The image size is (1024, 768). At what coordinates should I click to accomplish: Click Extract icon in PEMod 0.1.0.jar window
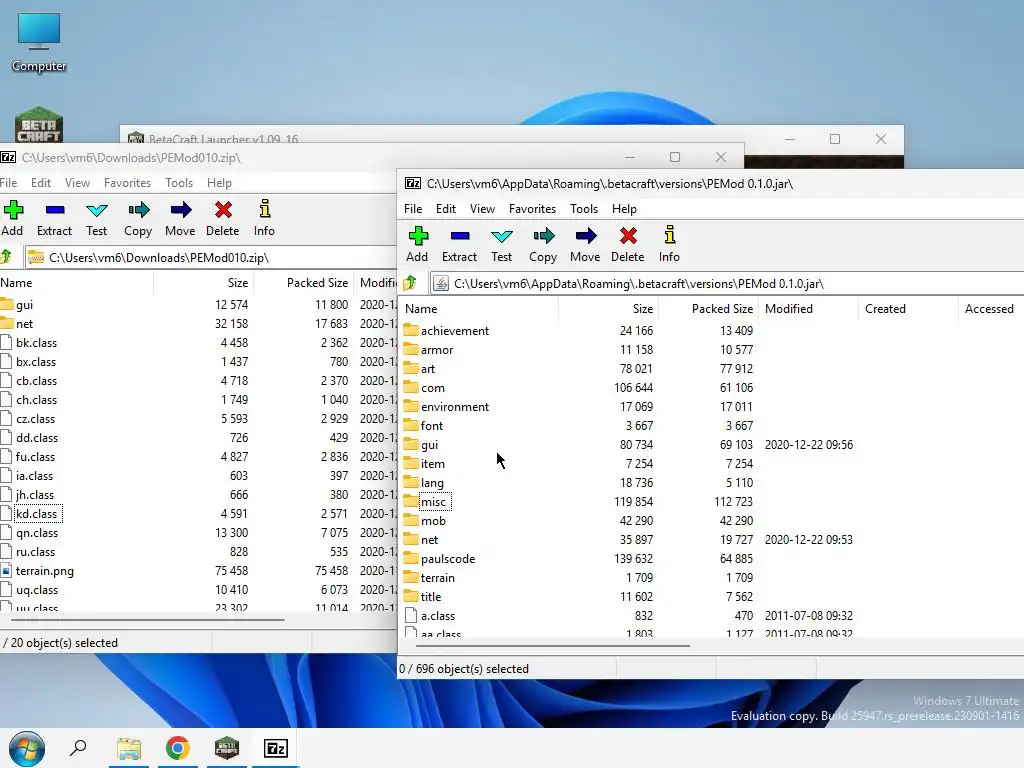click(x=460, y=235)
